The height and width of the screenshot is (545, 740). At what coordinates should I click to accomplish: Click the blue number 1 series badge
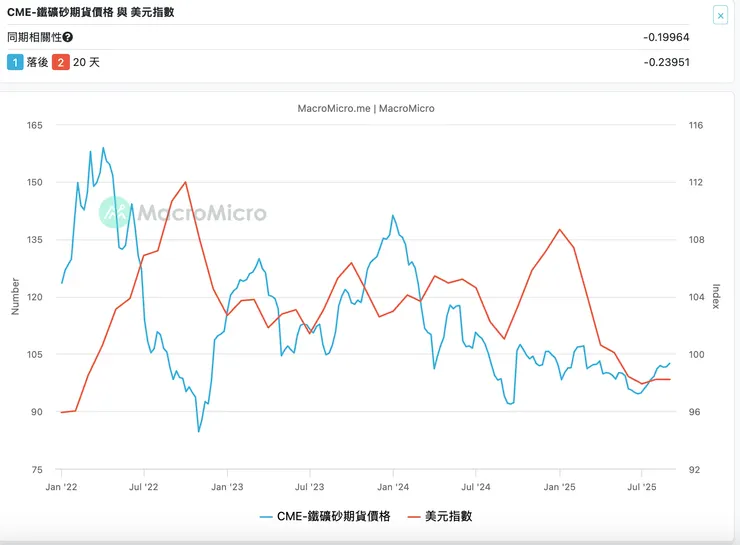tap(14, 62)
